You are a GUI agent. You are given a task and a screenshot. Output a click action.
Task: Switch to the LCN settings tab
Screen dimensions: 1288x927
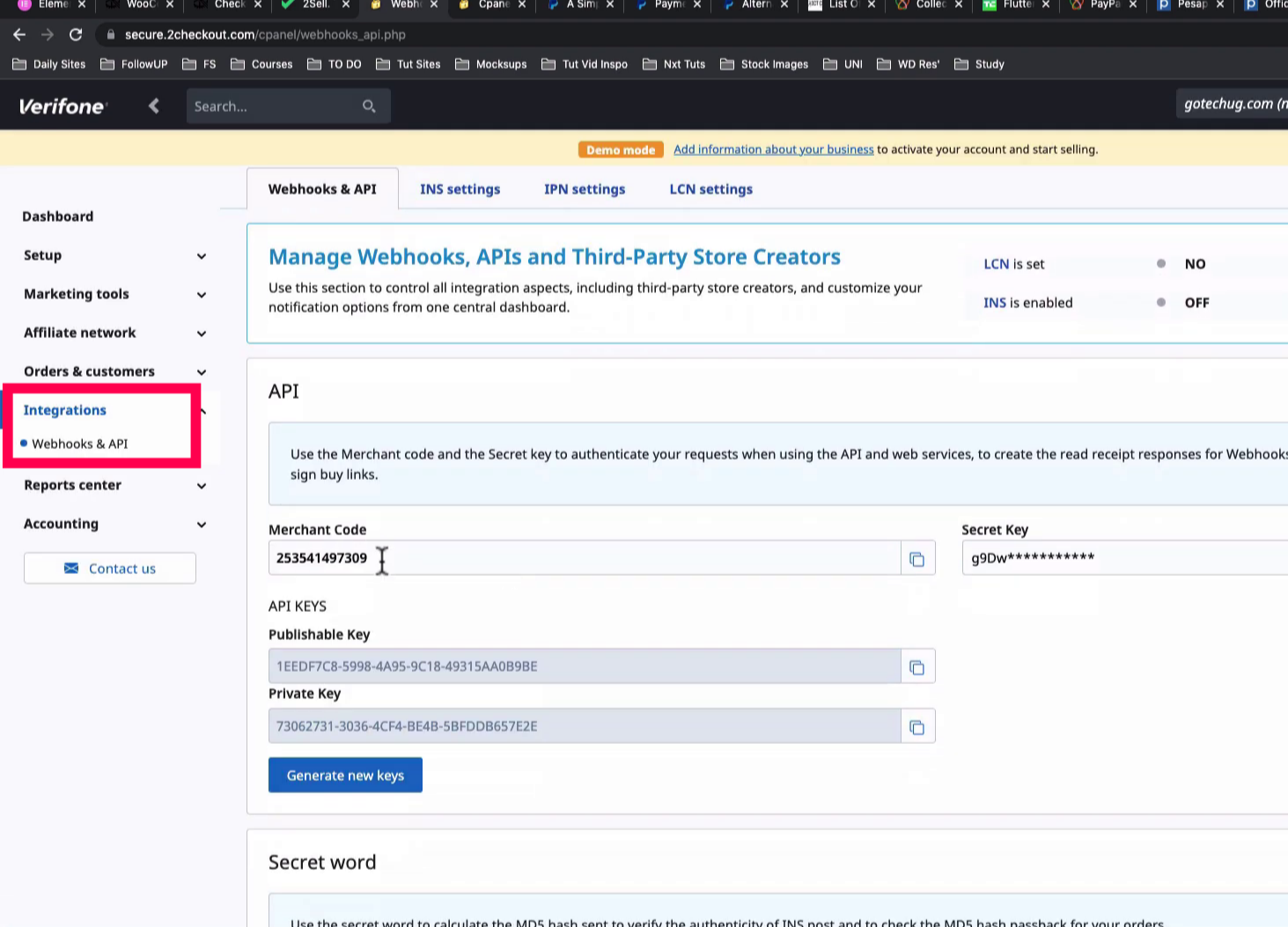coord(711,189)
